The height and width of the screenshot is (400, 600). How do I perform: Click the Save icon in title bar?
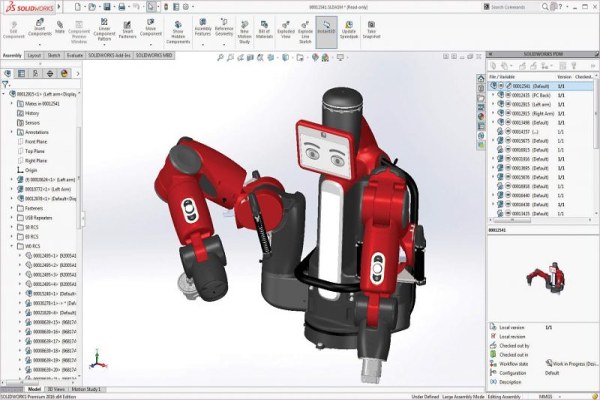(x=107, y=7)
